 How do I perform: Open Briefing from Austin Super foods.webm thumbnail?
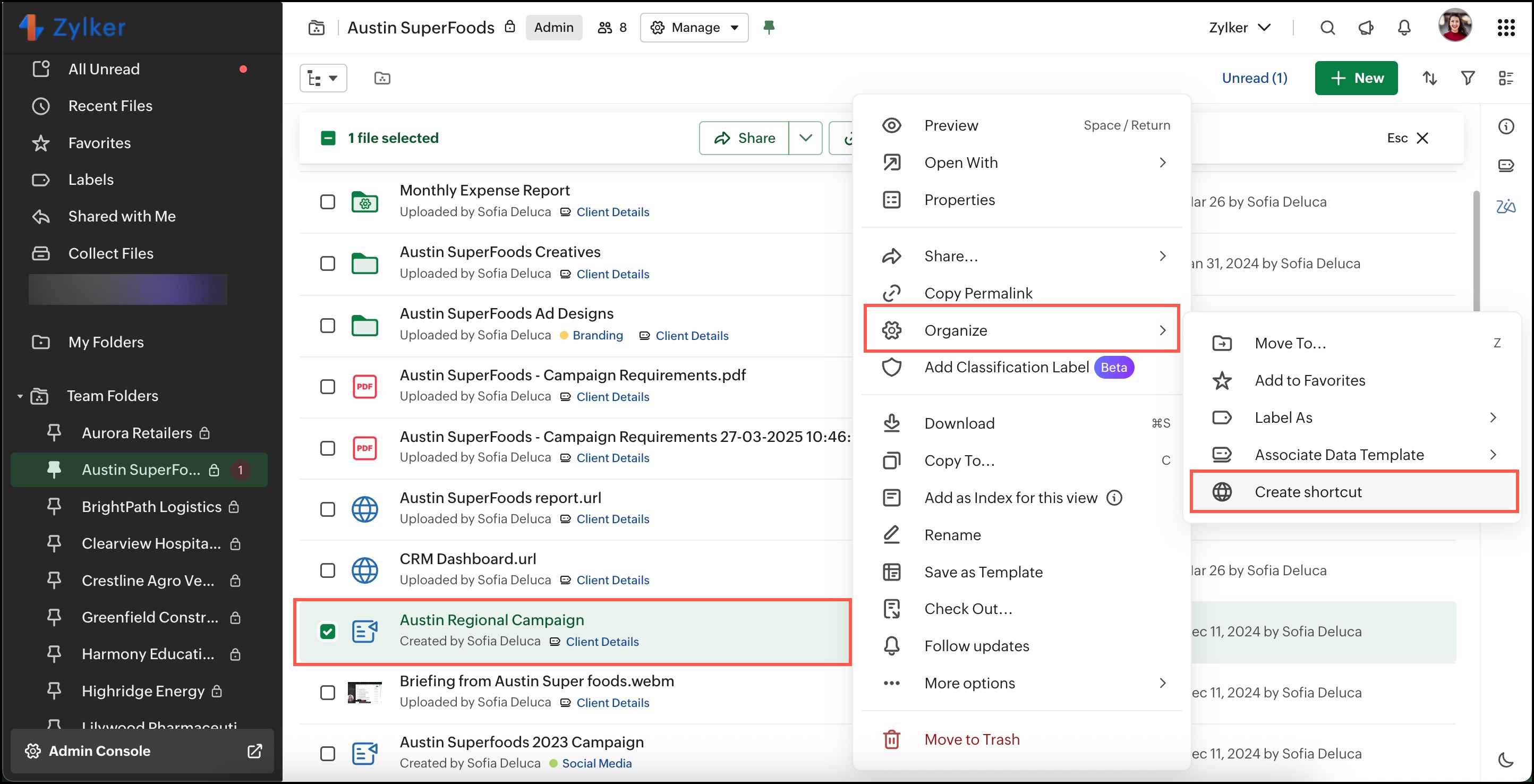(x=364, y=692)
